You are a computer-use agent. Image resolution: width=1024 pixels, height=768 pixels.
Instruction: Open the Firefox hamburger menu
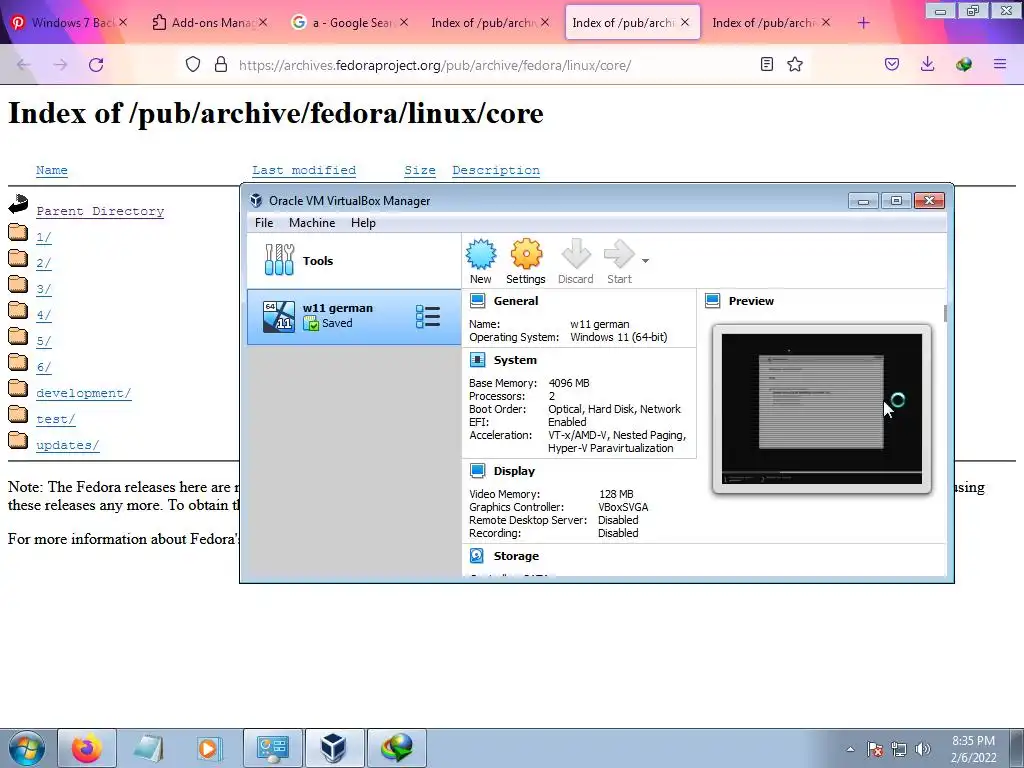tap(1000, 64)
